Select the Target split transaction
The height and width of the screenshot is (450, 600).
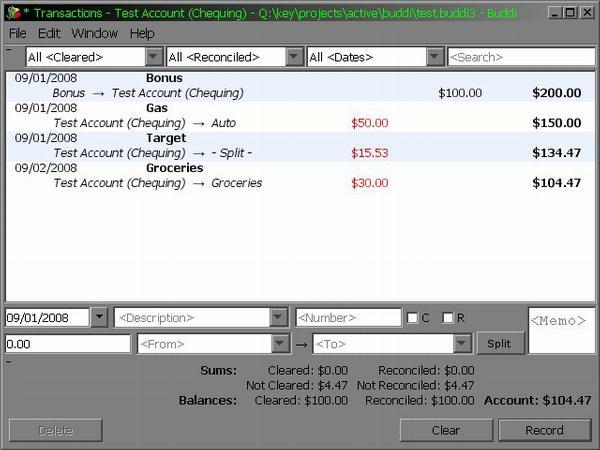point(300,146)
